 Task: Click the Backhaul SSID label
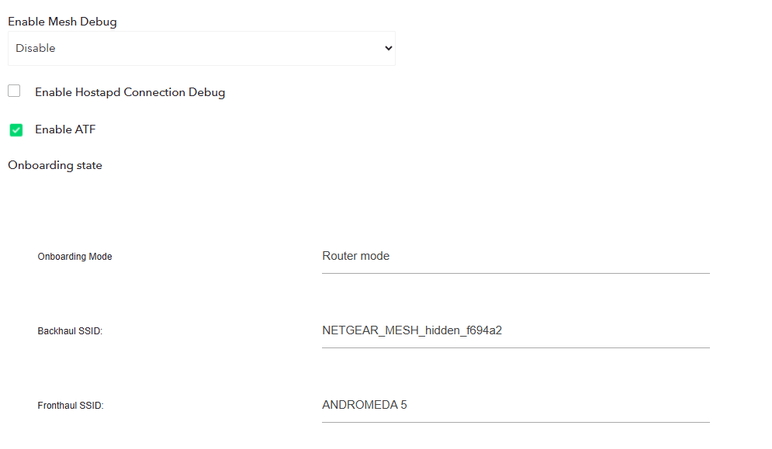pyautogui.click(x=70, y=331)
